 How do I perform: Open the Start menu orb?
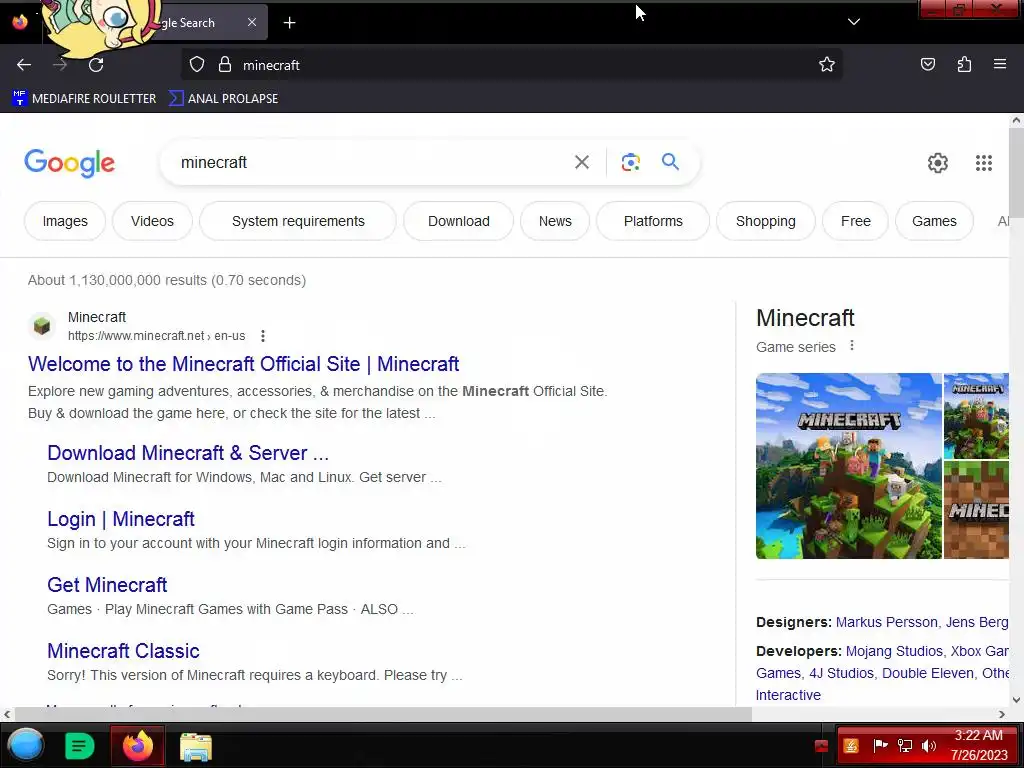pos(25,745)
